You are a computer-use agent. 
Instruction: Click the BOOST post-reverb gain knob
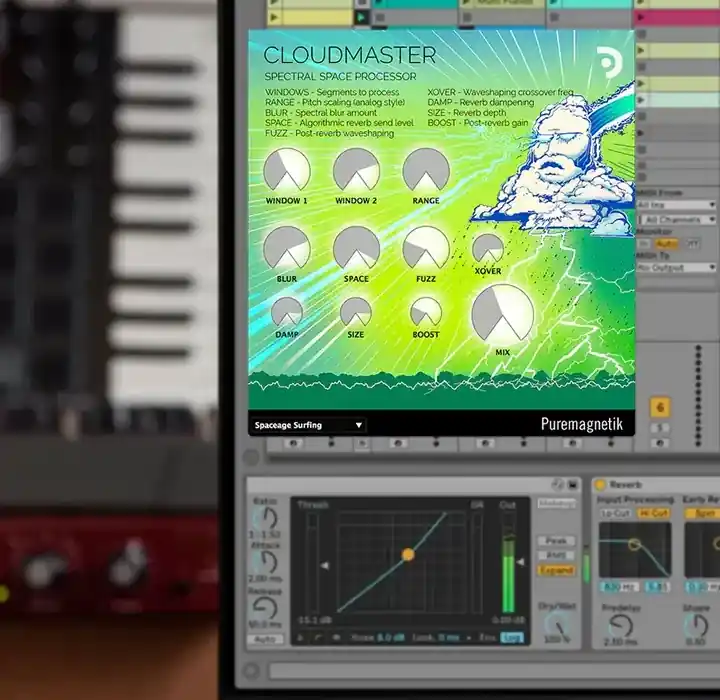point(426,312)
